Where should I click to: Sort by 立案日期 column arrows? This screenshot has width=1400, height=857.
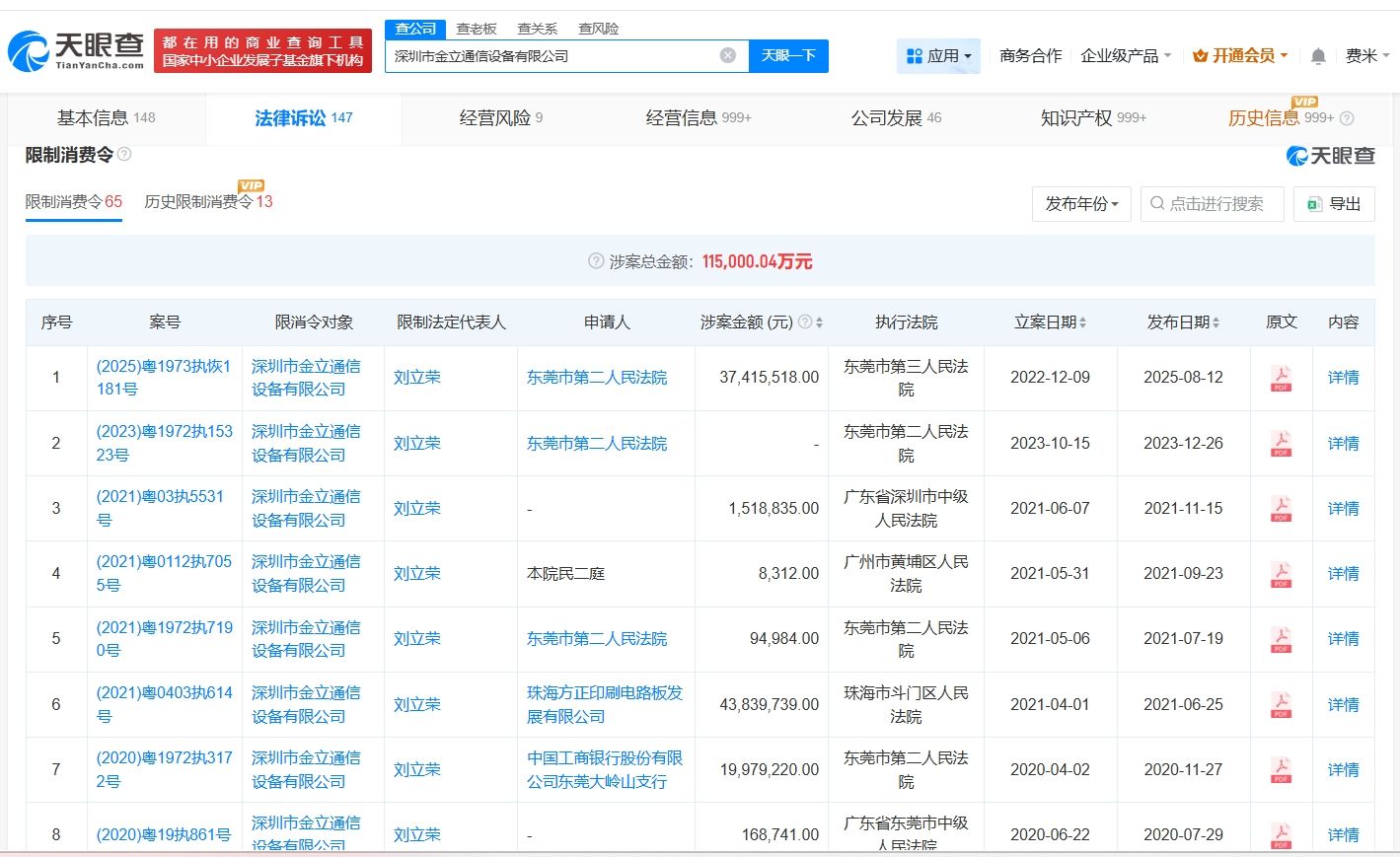pos(1082,322)
